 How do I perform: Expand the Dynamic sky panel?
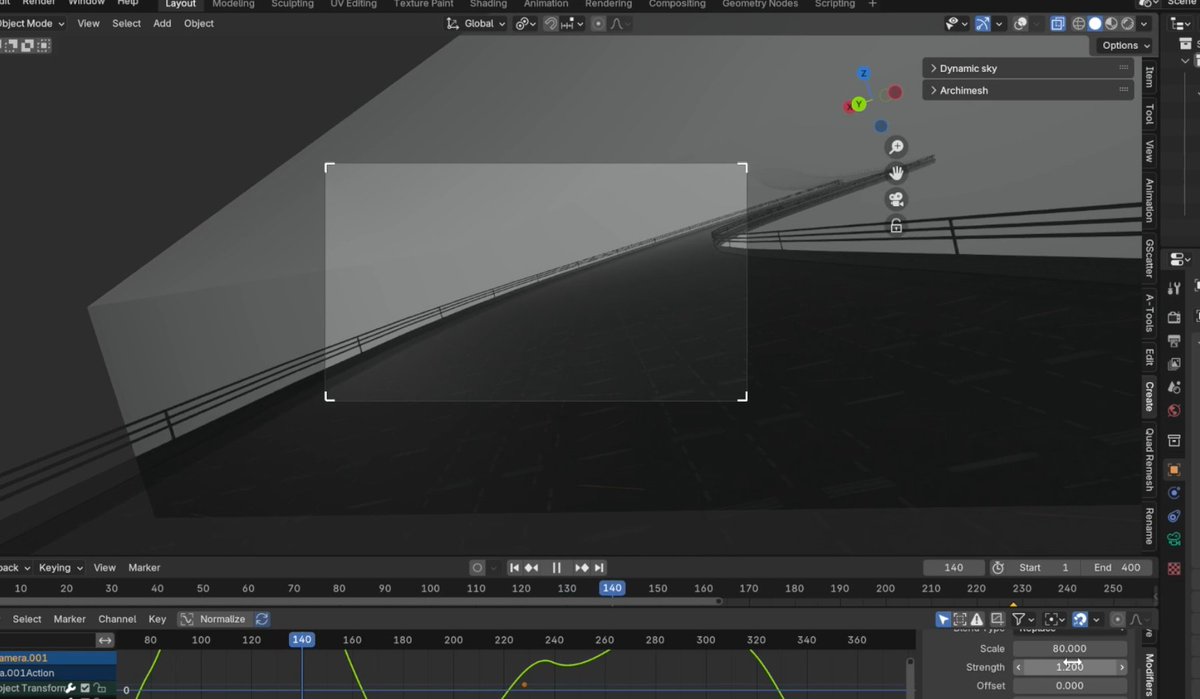pyautogui.click(x=1027, y=68)
